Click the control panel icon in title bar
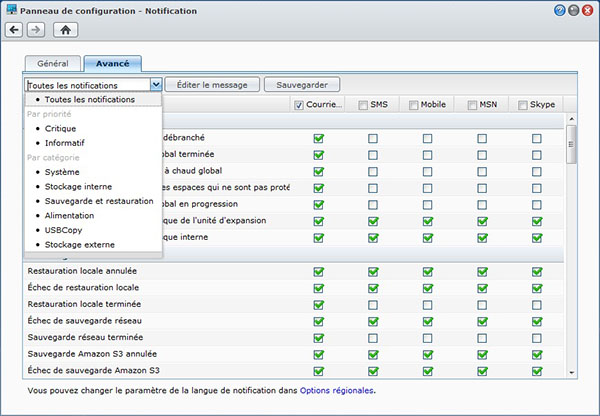The height and width of the screenshot is (416, 600). 11,10
